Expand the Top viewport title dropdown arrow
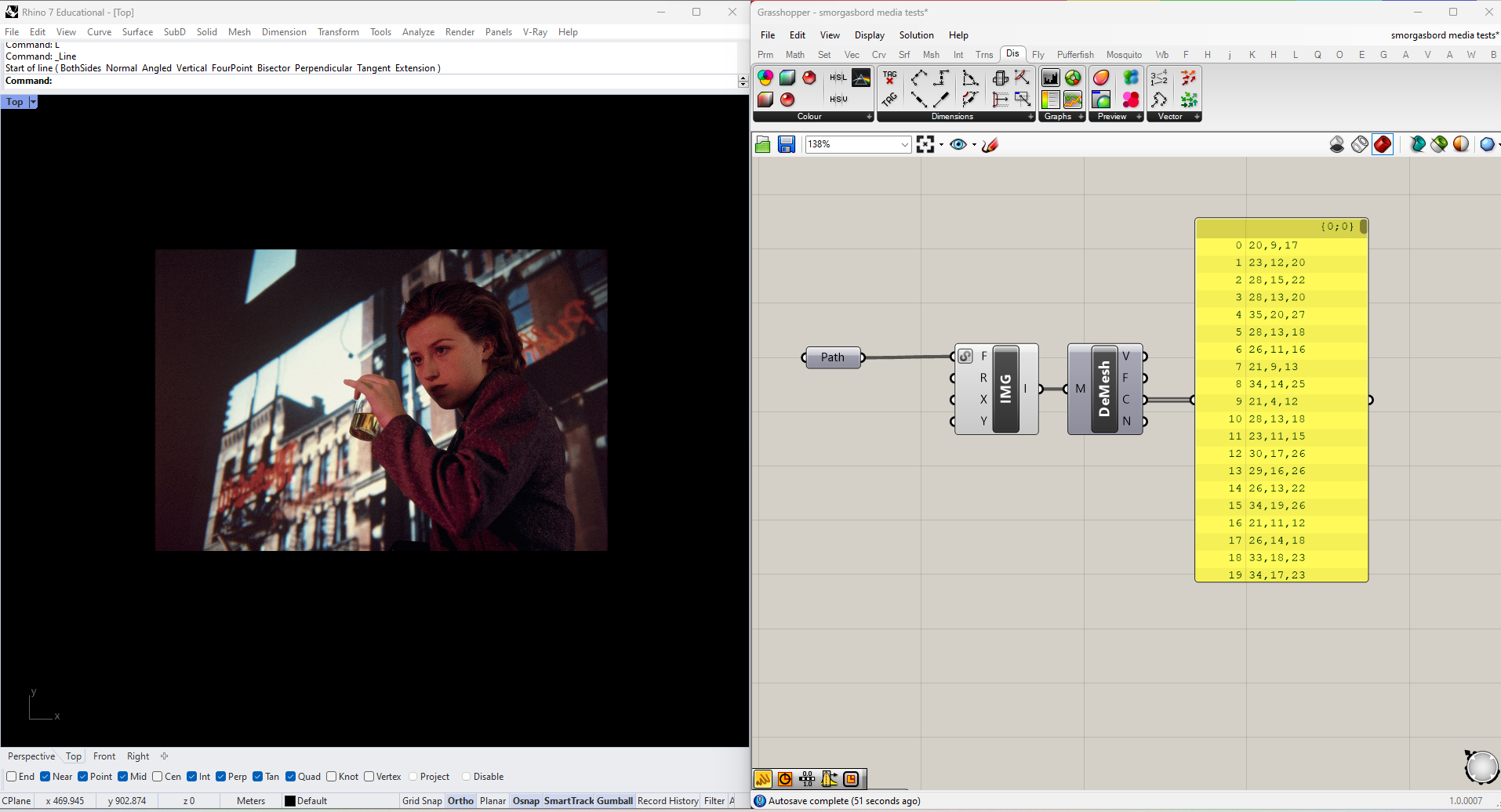This screenshot has width=1501, height=812. point(33,102)
